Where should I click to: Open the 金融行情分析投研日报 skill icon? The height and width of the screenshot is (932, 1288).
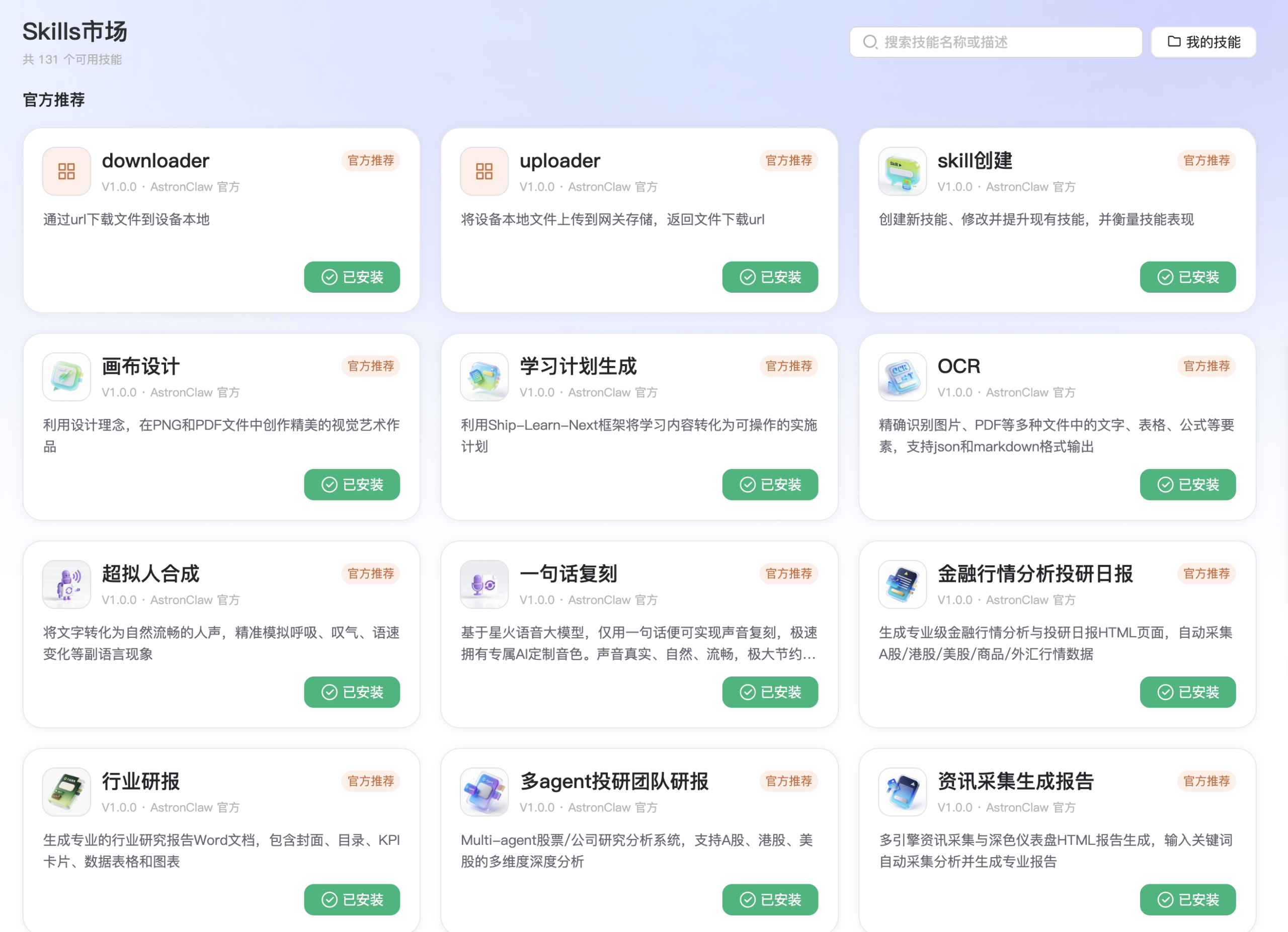[x=902, y=584]
